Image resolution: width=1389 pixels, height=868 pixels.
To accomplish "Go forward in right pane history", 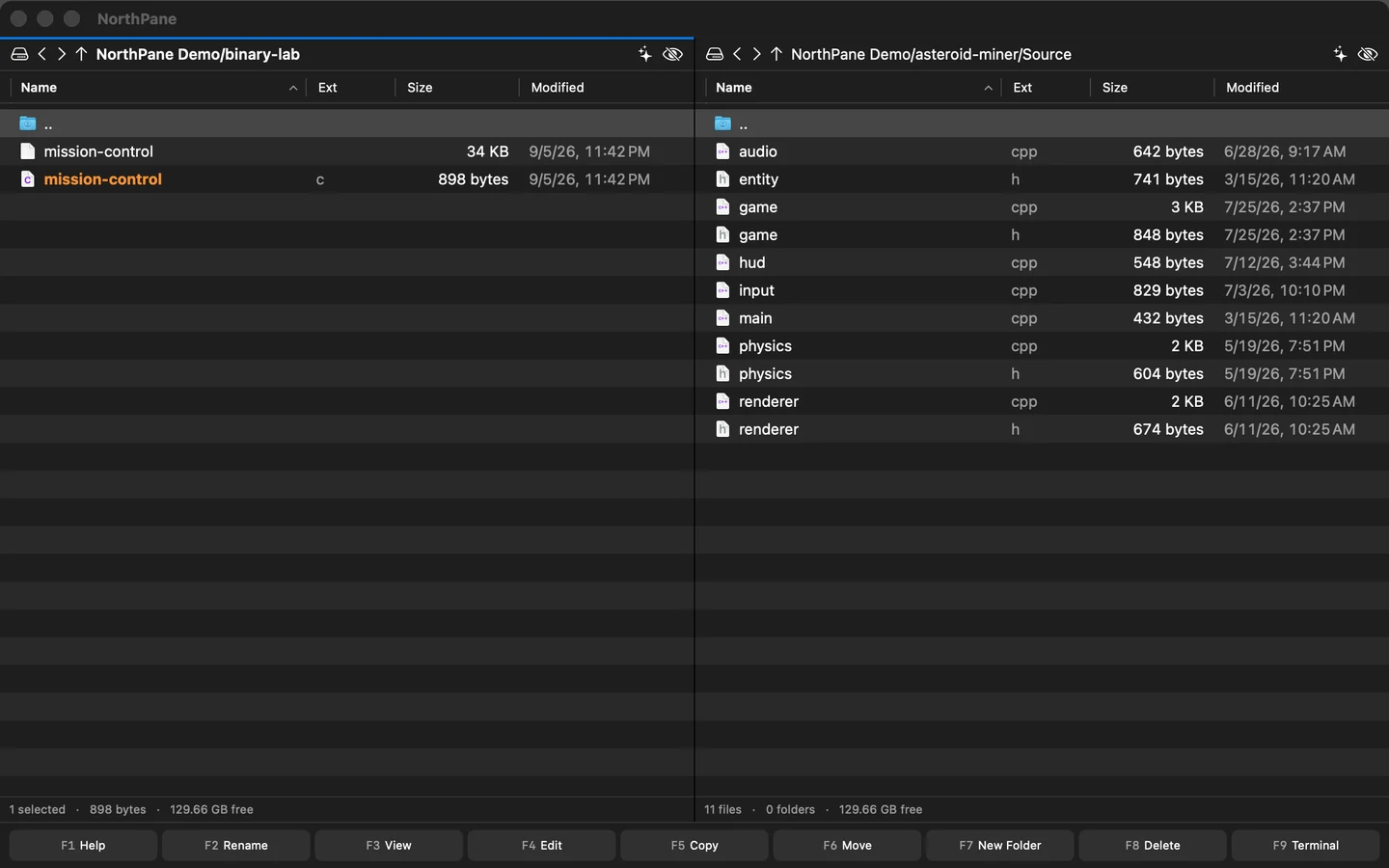I will point(757,54).
